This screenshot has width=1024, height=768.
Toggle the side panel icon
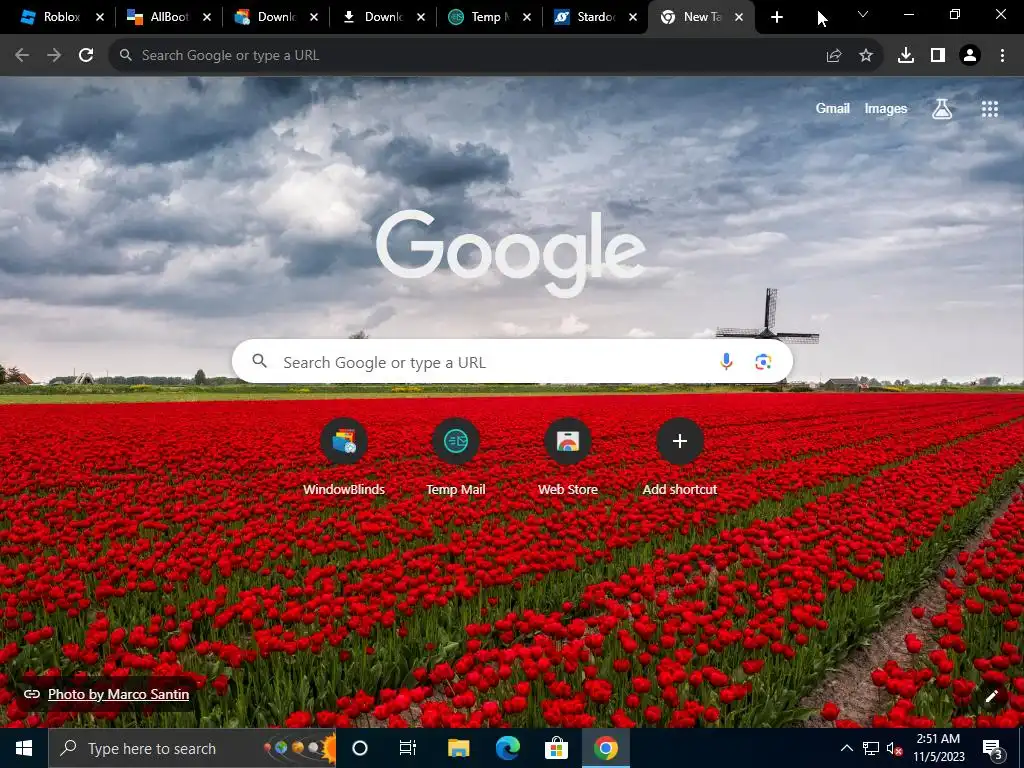pos(938,56)
